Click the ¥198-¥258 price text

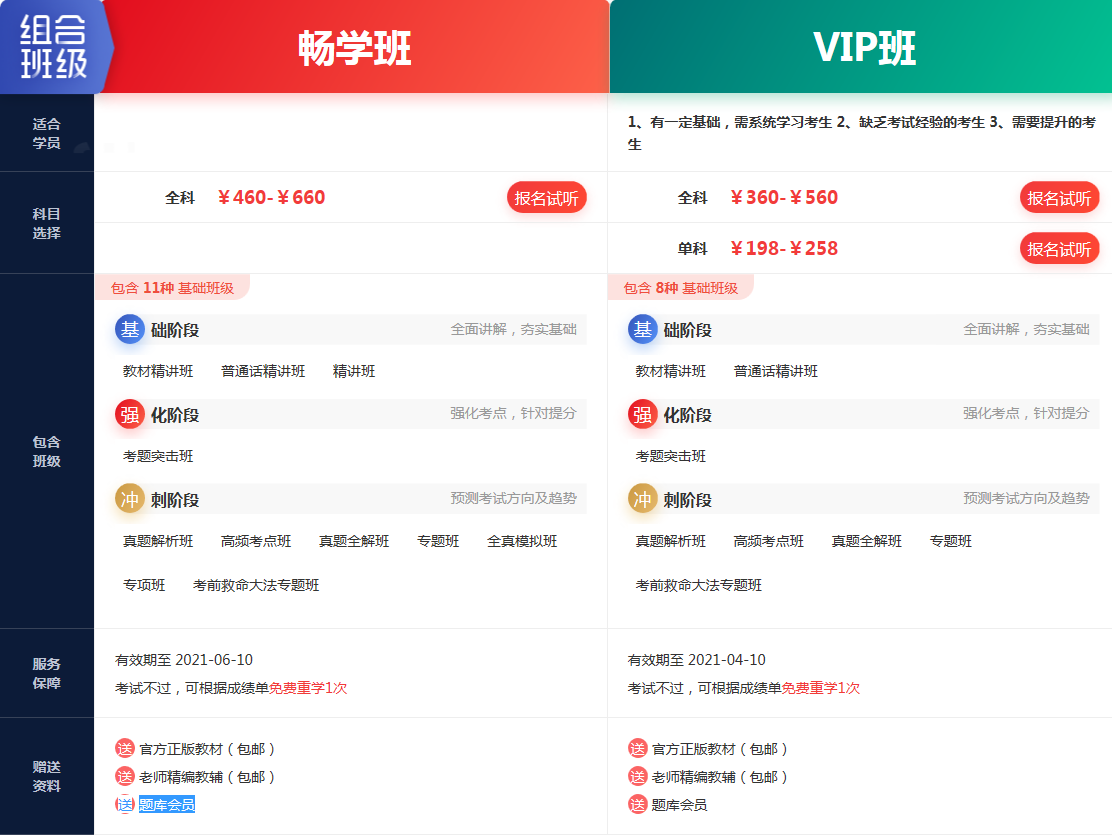(x=784, y=248)
